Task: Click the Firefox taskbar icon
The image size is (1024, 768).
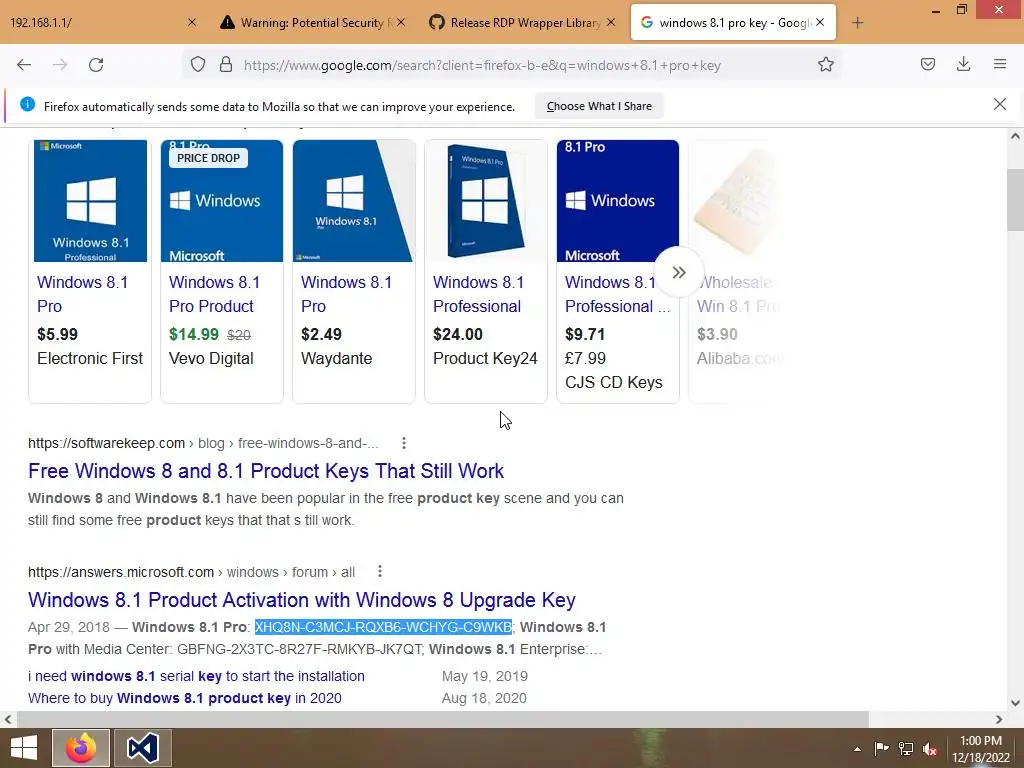Action: coord(81,748)
